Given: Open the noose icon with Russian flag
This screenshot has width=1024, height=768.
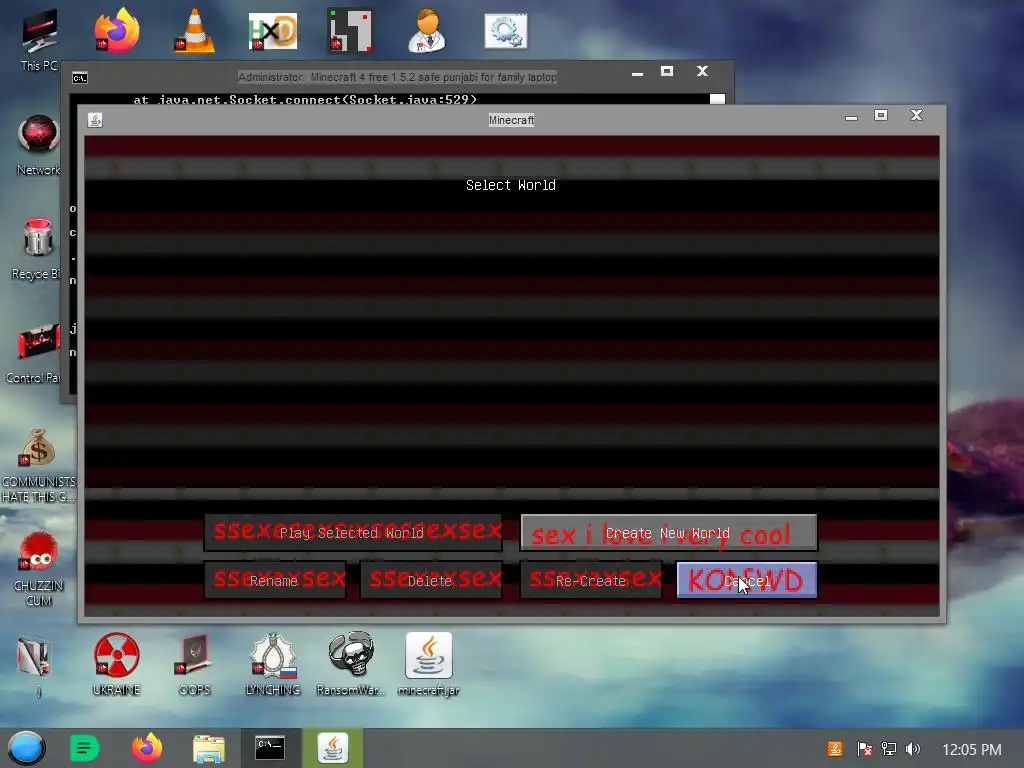Looking at the screenshot, I should point(273,663).
